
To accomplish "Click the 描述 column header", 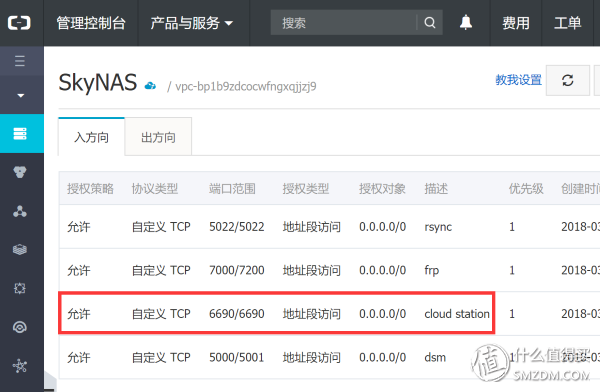I will coord(436,188).
